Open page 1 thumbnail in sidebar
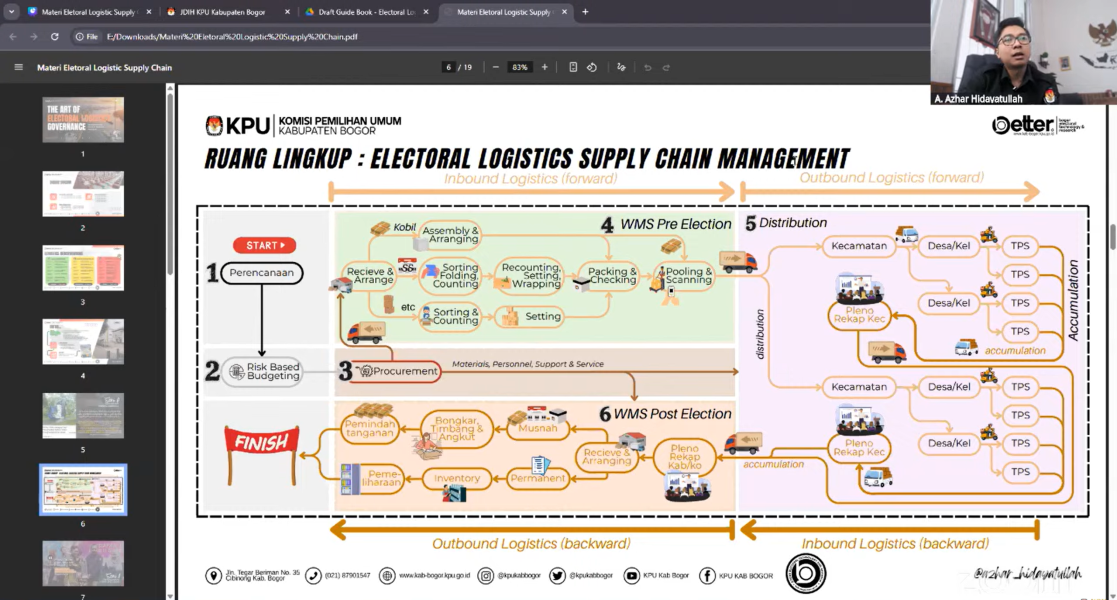Viewport: 1117px width, 600px height. [83, 119]
